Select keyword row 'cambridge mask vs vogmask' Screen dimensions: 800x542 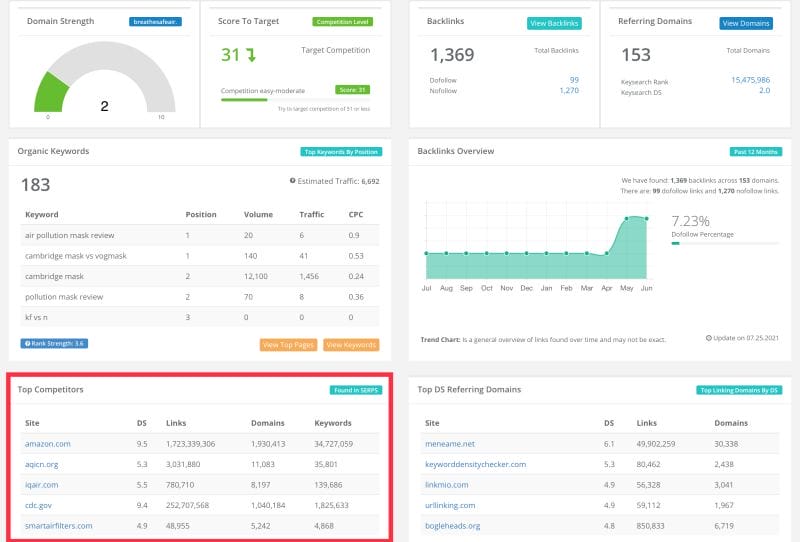point(200,256)
